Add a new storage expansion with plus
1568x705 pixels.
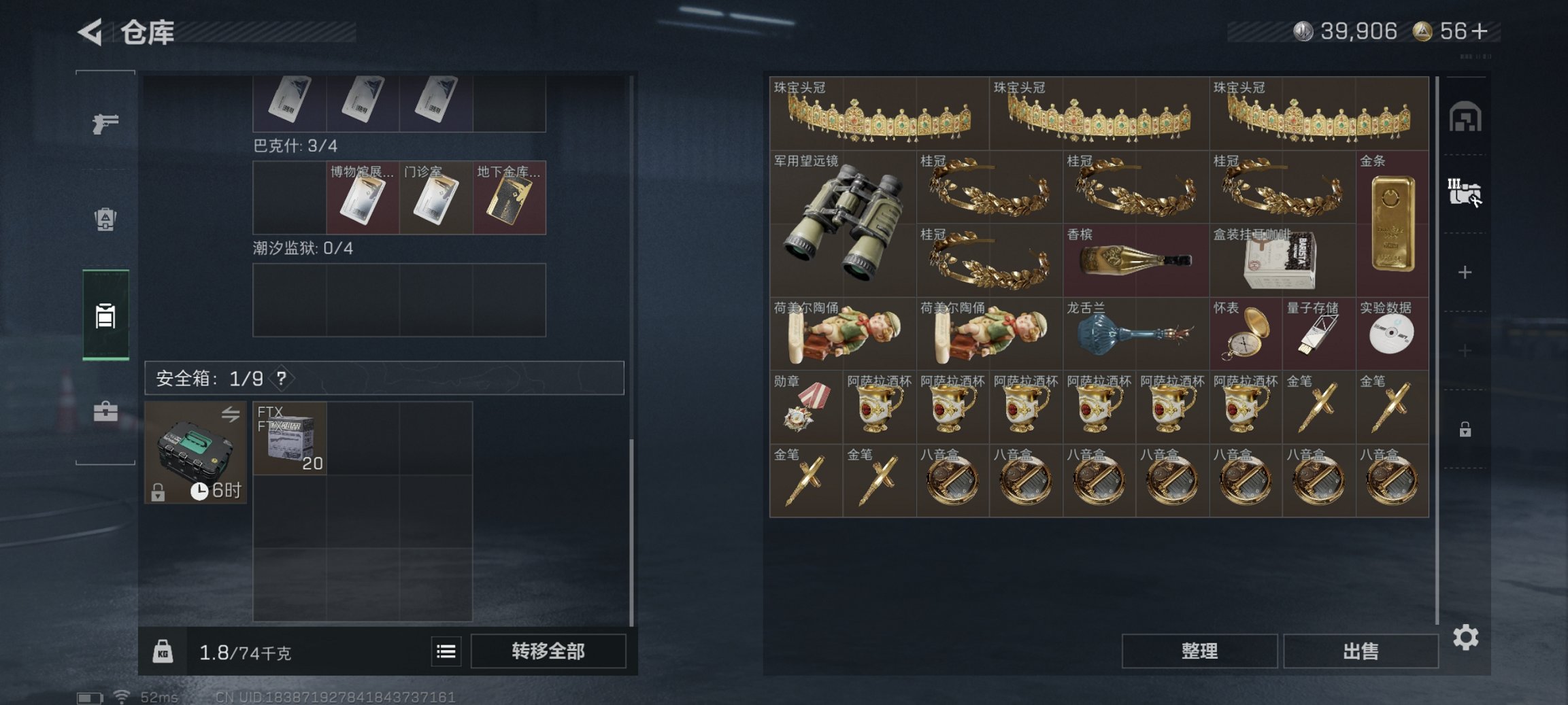(x=1465, y=273)
